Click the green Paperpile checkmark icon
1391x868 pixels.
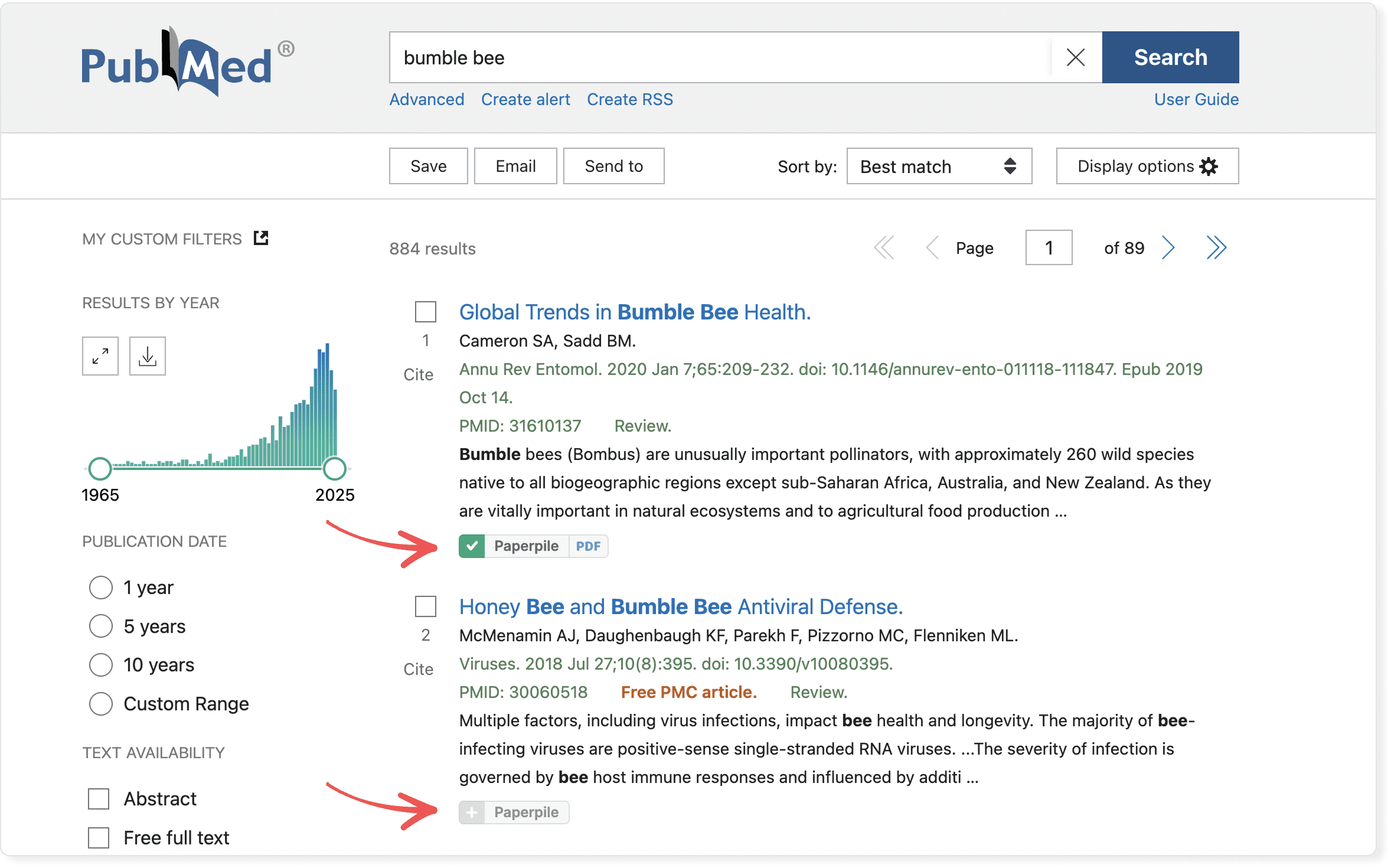pos(472,546)
